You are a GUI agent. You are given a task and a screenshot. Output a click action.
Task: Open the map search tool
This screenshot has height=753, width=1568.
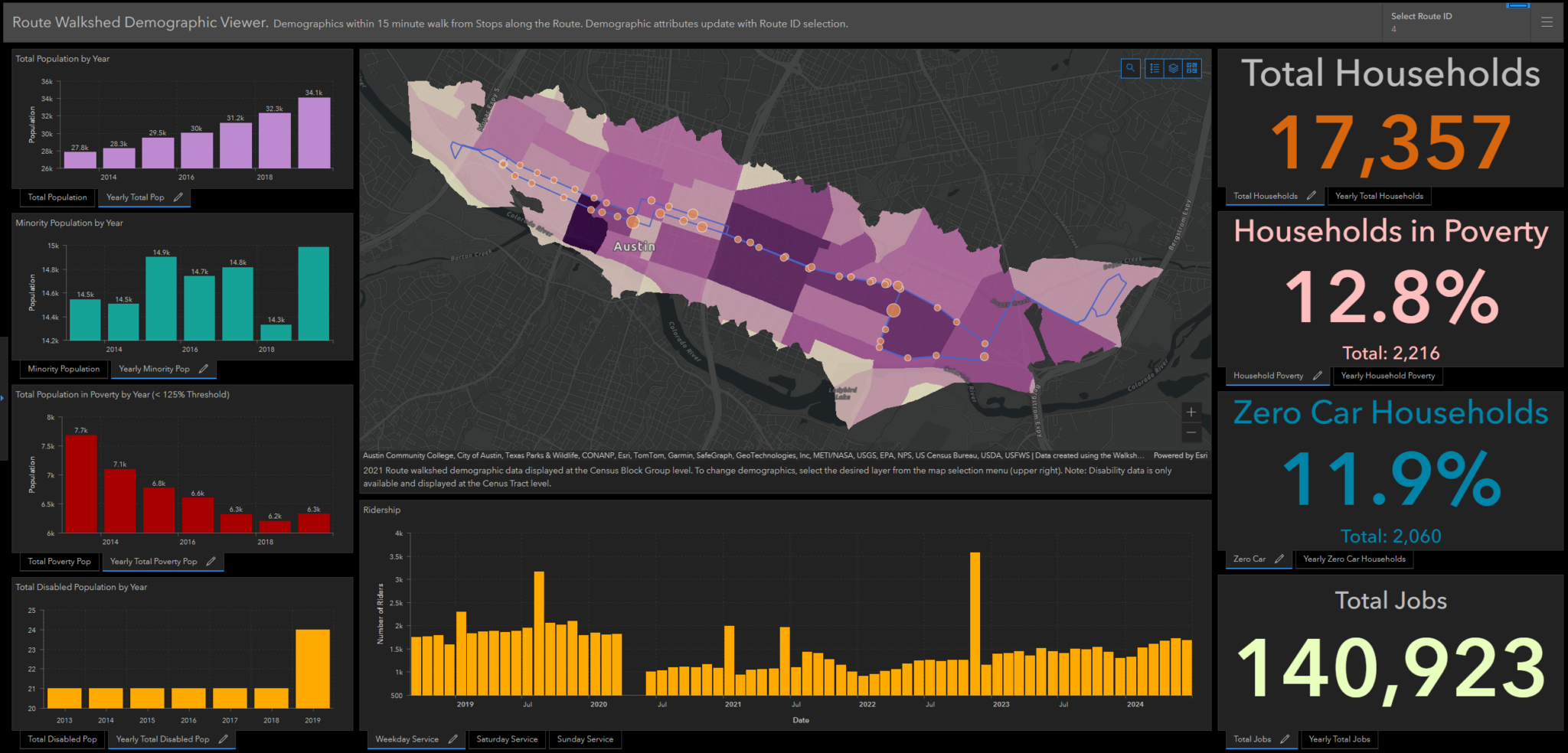tap(1131, 68)
